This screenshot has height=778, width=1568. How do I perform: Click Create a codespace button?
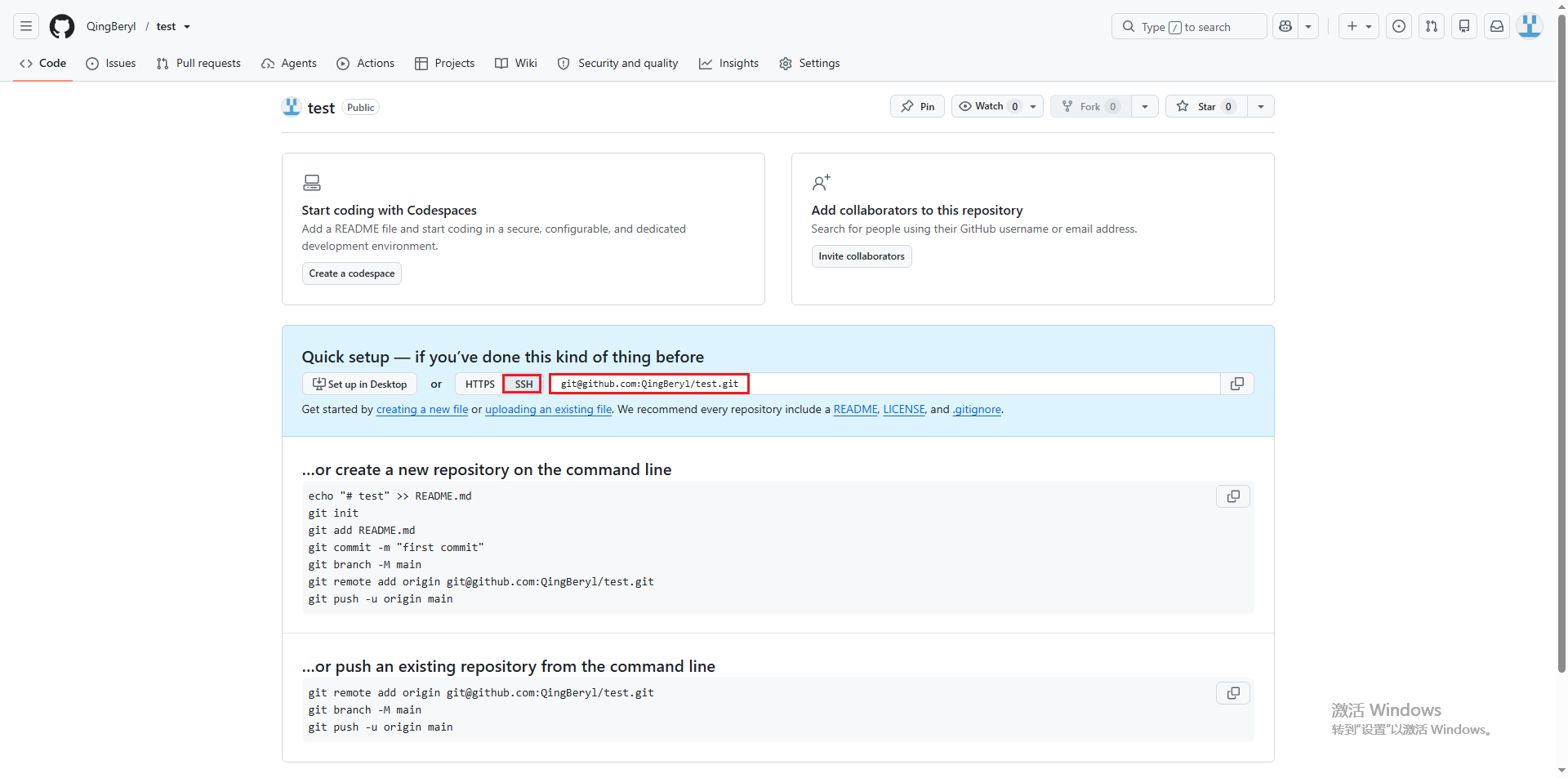[x=352, y=273]
